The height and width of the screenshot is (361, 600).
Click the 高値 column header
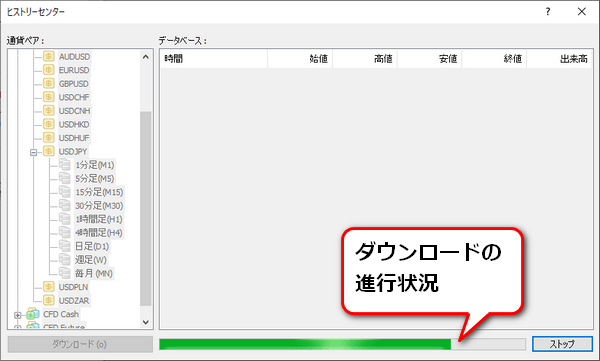point(365,59)
